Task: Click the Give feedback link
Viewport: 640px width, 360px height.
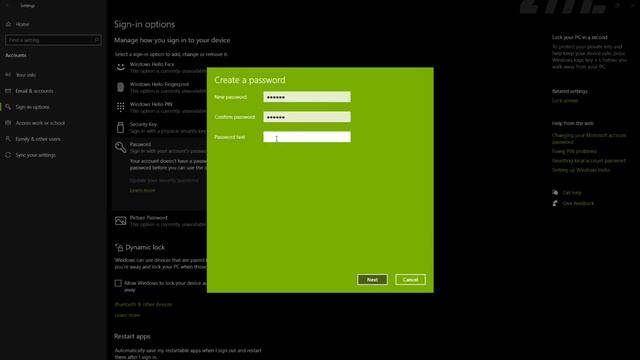Action: 578,203
